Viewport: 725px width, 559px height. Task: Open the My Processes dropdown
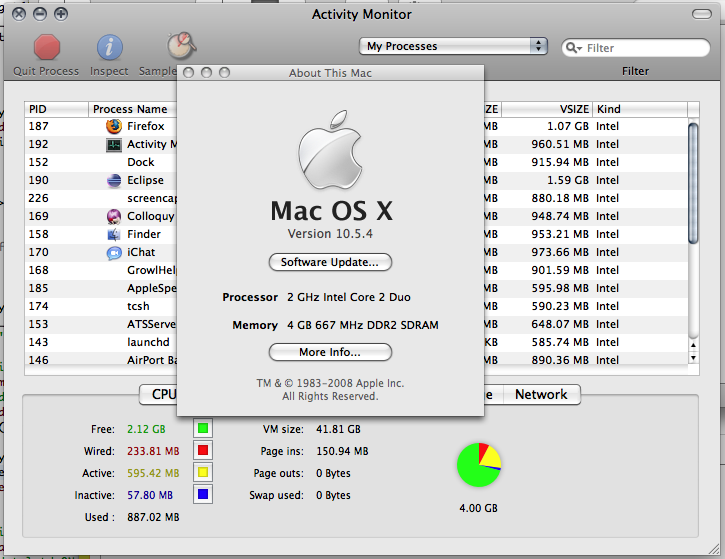(453, 46)
